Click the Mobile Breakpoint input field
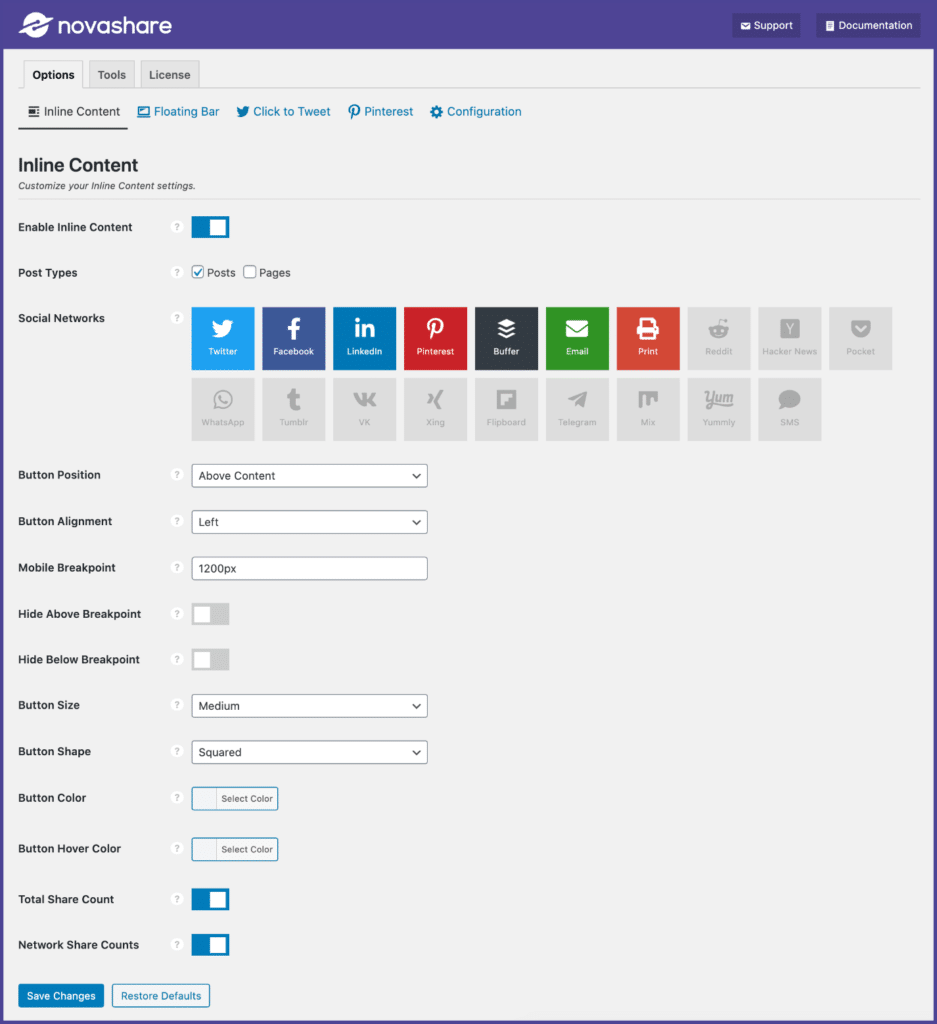The width and height of the screenshot is (937, 1024). [309, 568]
